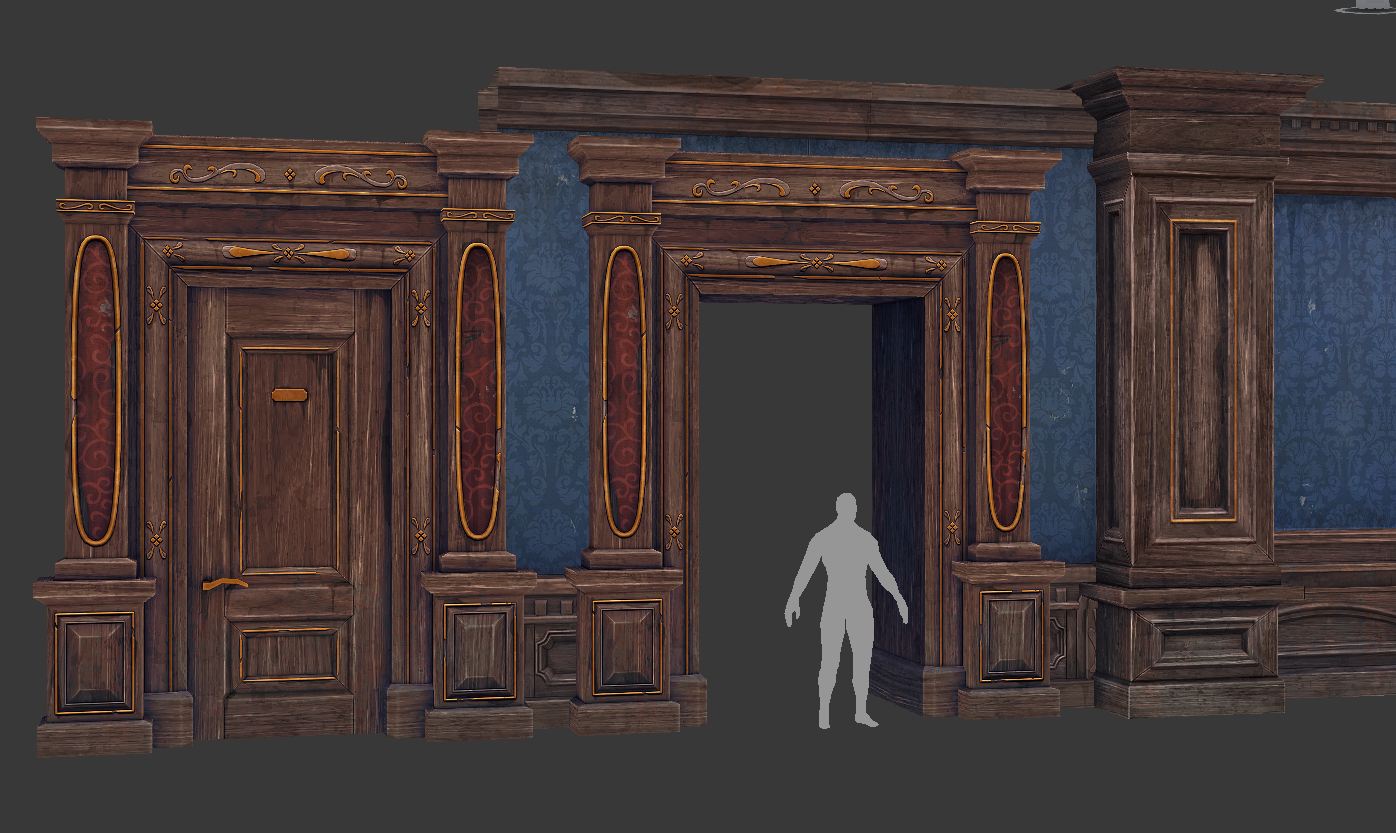
Task: Click the blue wallpaper right of the large column
Action: click(1335, 360)
